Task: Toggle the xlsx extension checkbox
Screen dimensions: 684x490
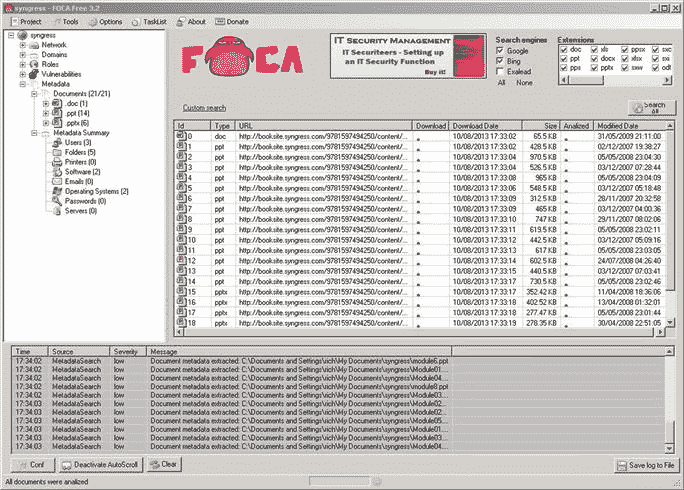Action: pyautogui.click(x=625, y=58)
